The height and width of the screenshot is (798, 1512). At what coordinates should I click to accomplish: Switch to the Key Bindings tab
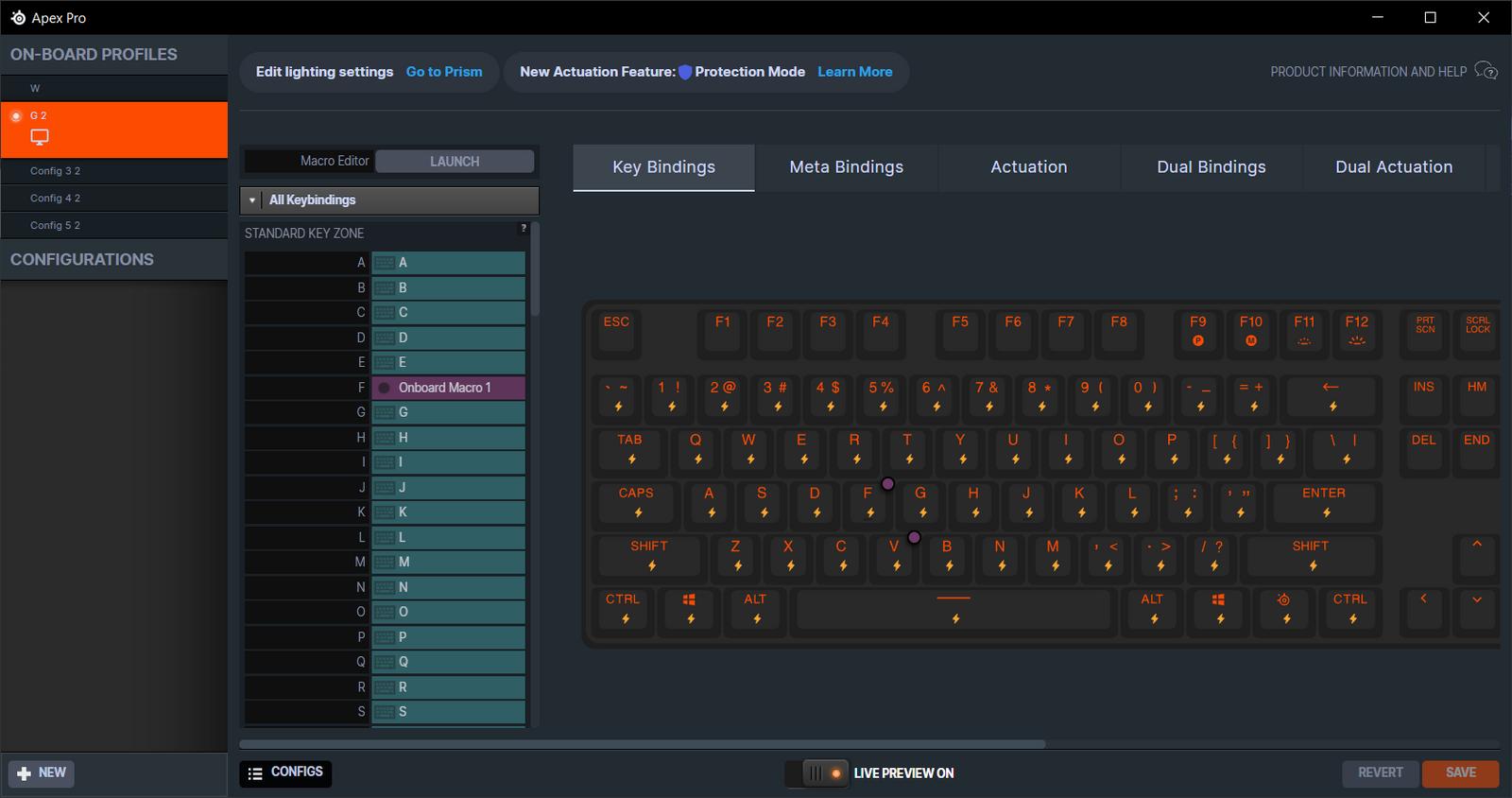(x=663, y=167)
